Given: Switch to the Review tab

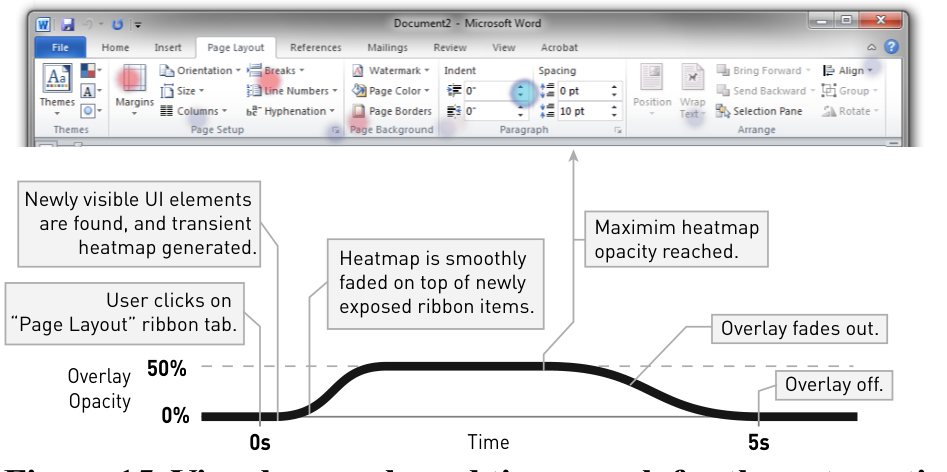Looking at the screenshot, I should click(449, 48).
